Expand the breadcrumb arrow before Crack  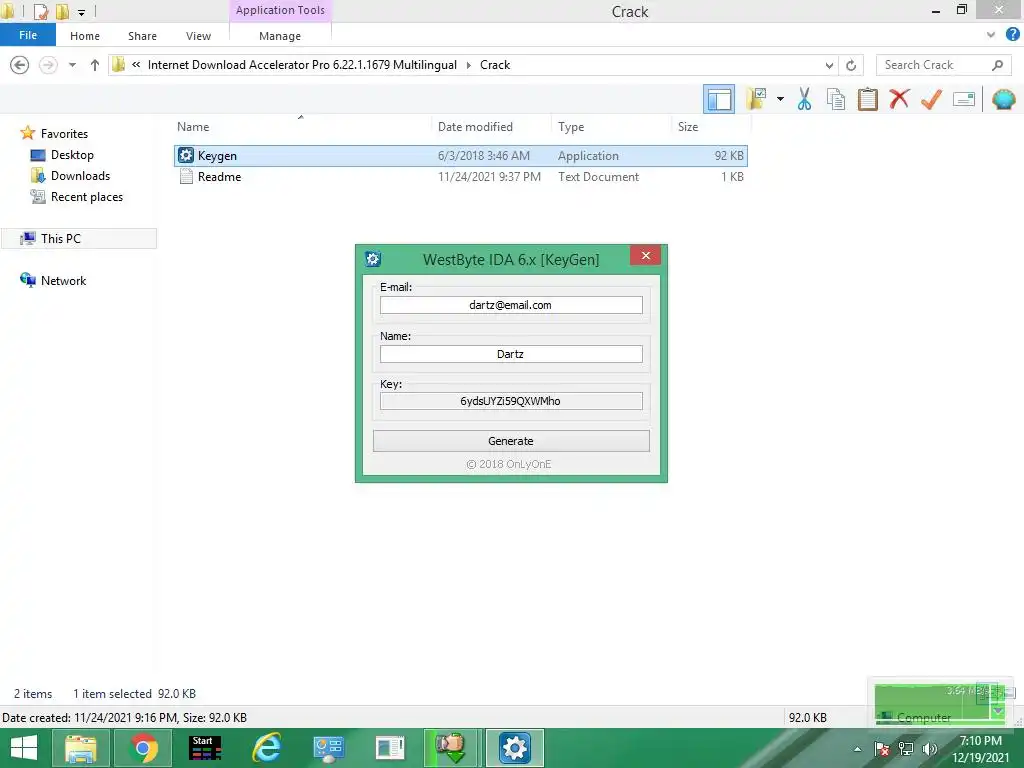coord(469,65)
